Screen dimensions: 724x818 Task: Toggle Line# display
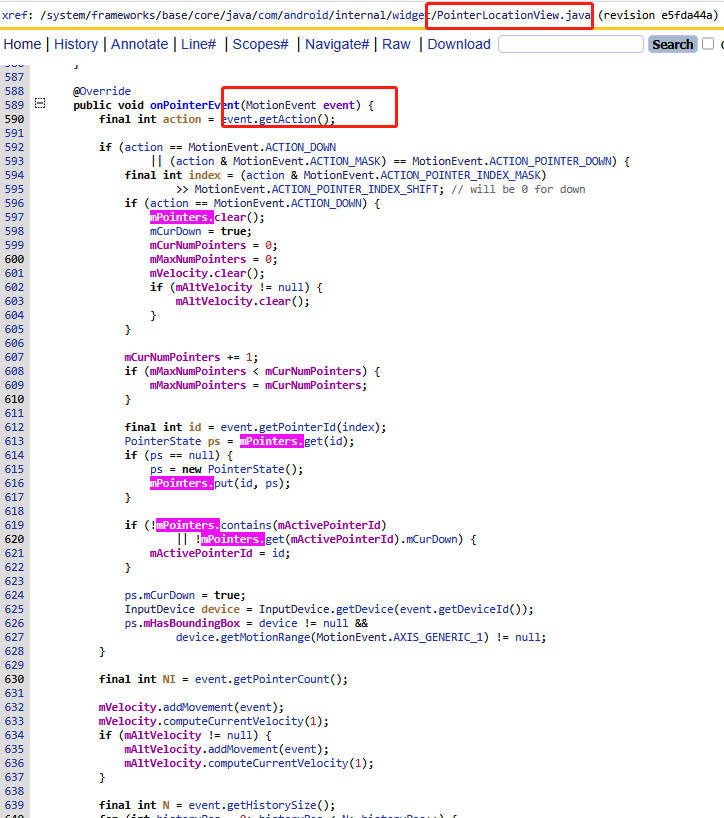coord(198,44)
